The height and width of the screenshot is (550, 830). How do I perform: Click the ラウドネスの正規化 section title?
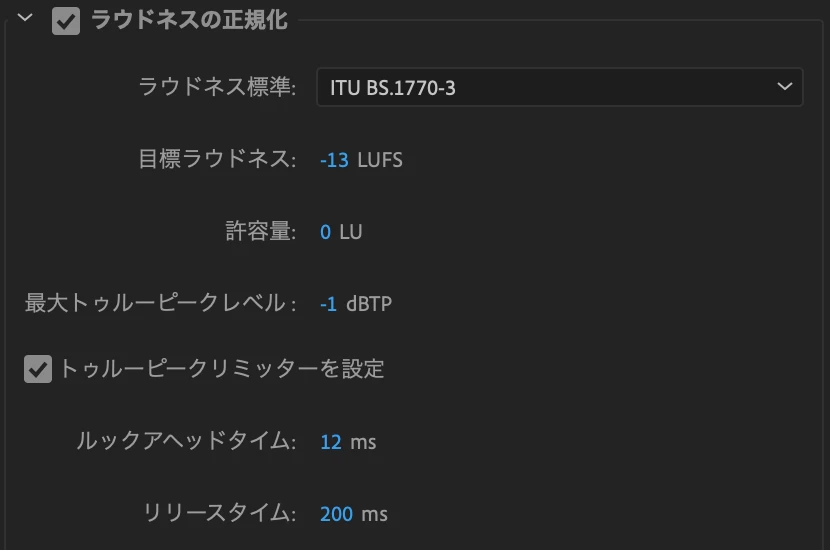(190, 20)
